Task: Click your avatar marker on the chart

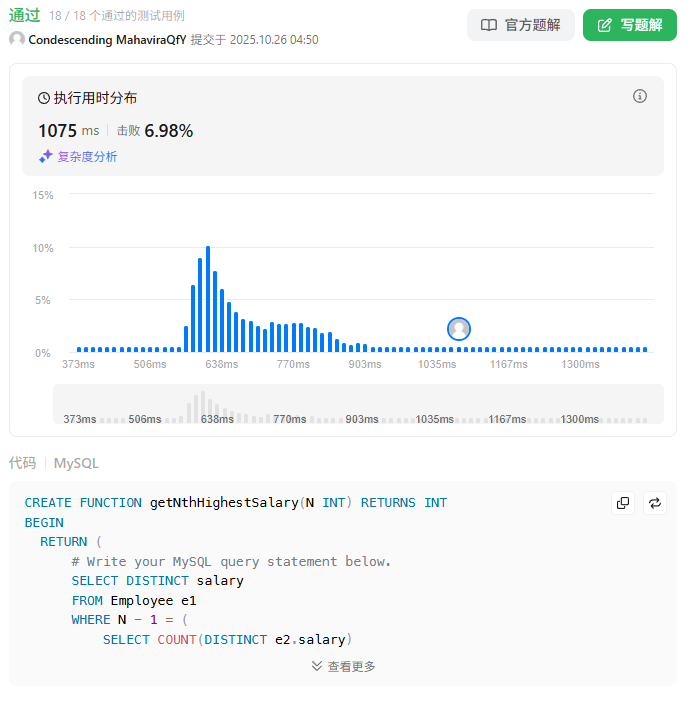Action: tap(459, 328)
